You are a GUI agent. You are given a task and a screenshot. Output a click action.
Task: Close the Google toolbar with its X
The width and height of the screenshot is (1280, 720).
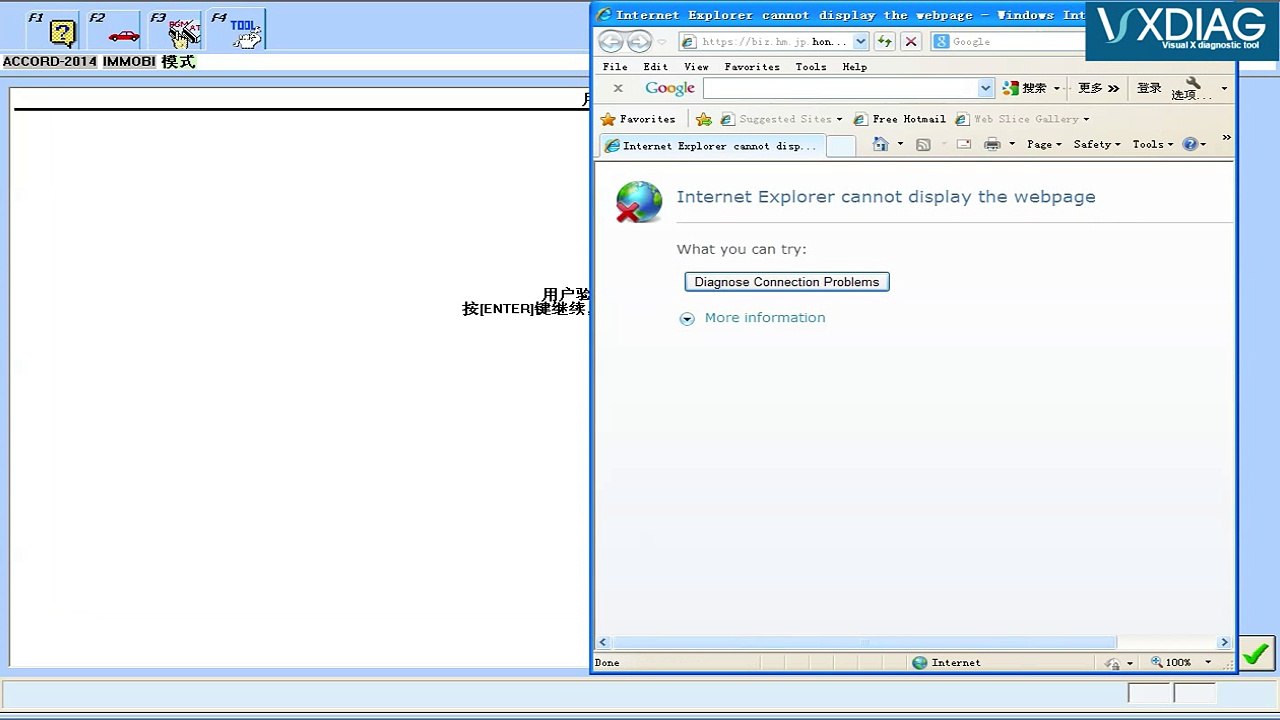(618, 88)
